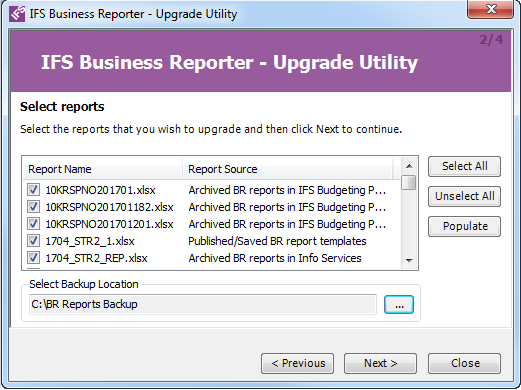Click the source cell of 10KRSPNO201701.xlsx

point(287,190)
